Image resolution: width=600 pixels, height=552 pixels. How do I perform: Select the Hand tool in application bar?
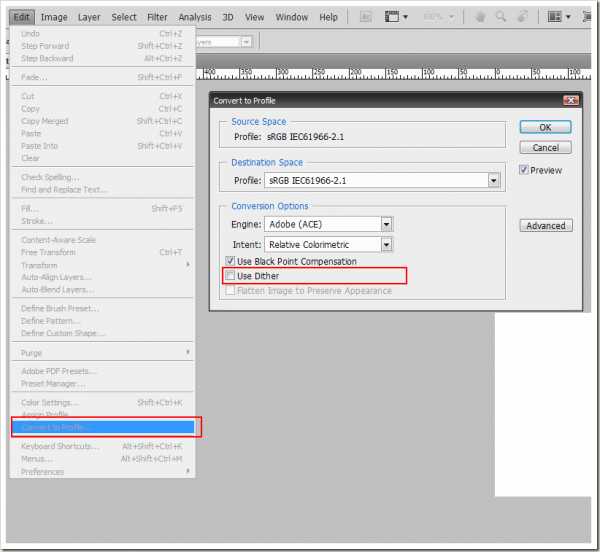click(481, 17)
